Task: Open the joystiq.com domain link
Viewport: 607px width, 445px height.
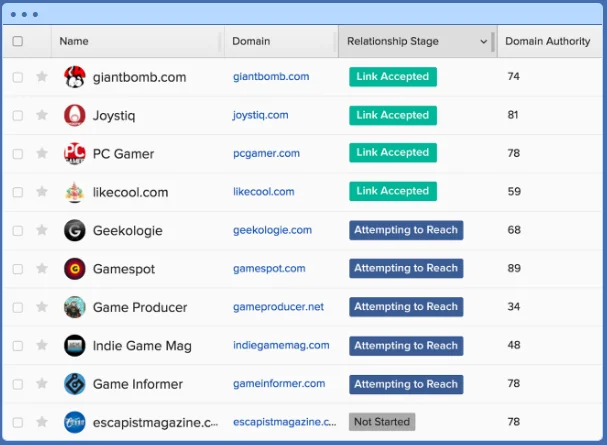Action: click(x=261, y=115)
